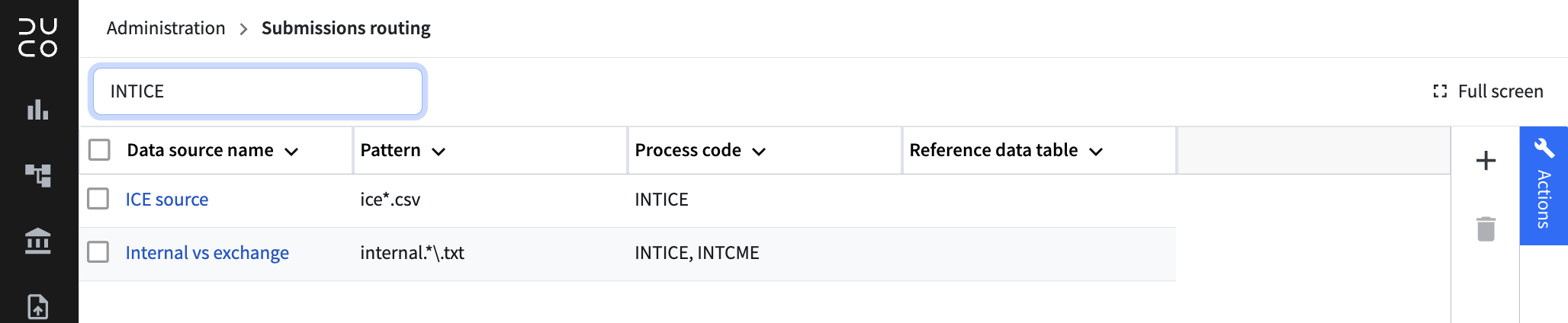The image size is (1568, 323).
Task: Go to Administration breadcrumb
Action: coord(166,28)
